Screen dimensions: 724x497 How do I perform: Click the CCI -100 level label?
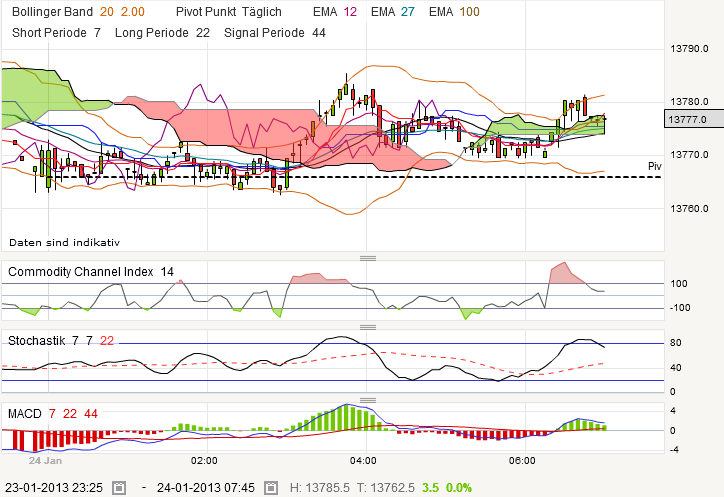[x=680, y=308]
